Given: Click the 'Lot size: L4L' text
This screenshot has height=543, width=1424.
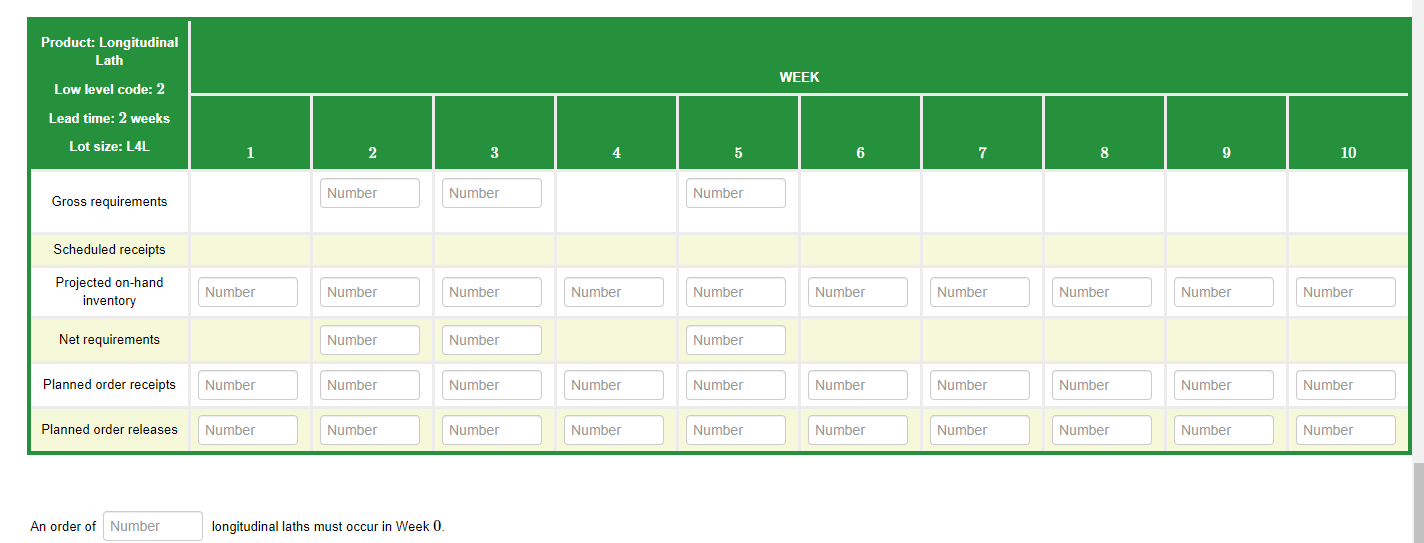Looking at the screenshot, I should (x=110, y=147).
